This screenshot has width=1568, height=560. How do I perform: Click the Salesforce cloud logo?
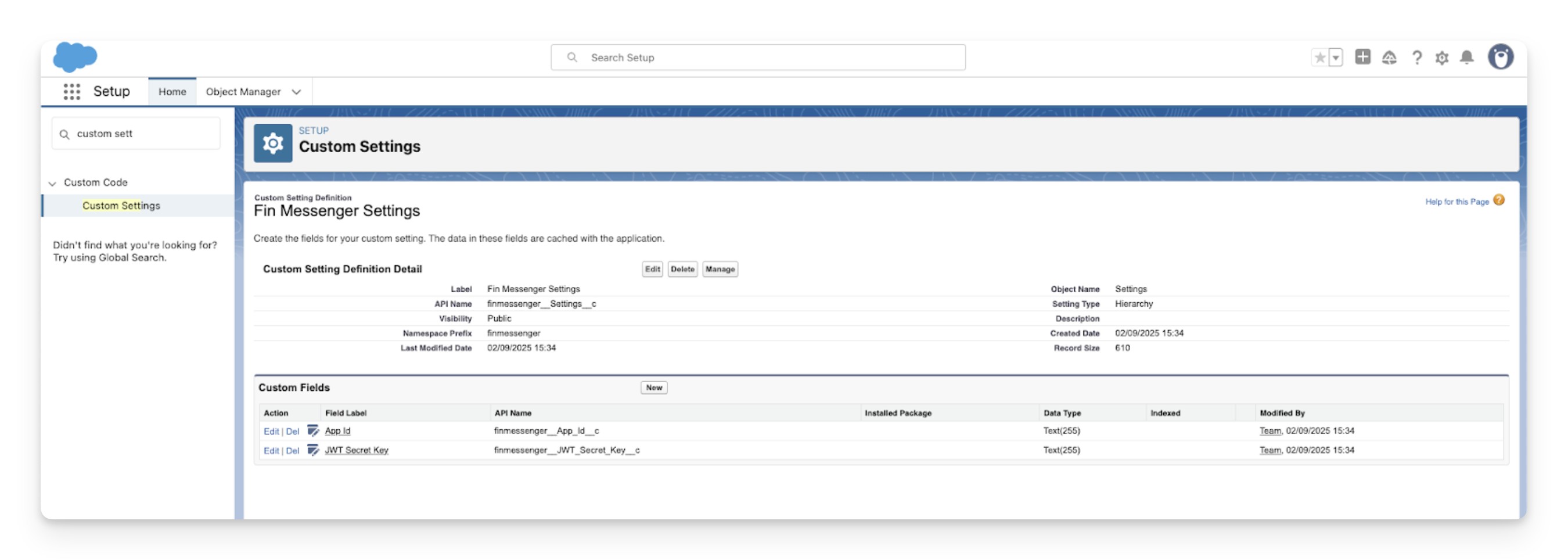pos(75,58)
